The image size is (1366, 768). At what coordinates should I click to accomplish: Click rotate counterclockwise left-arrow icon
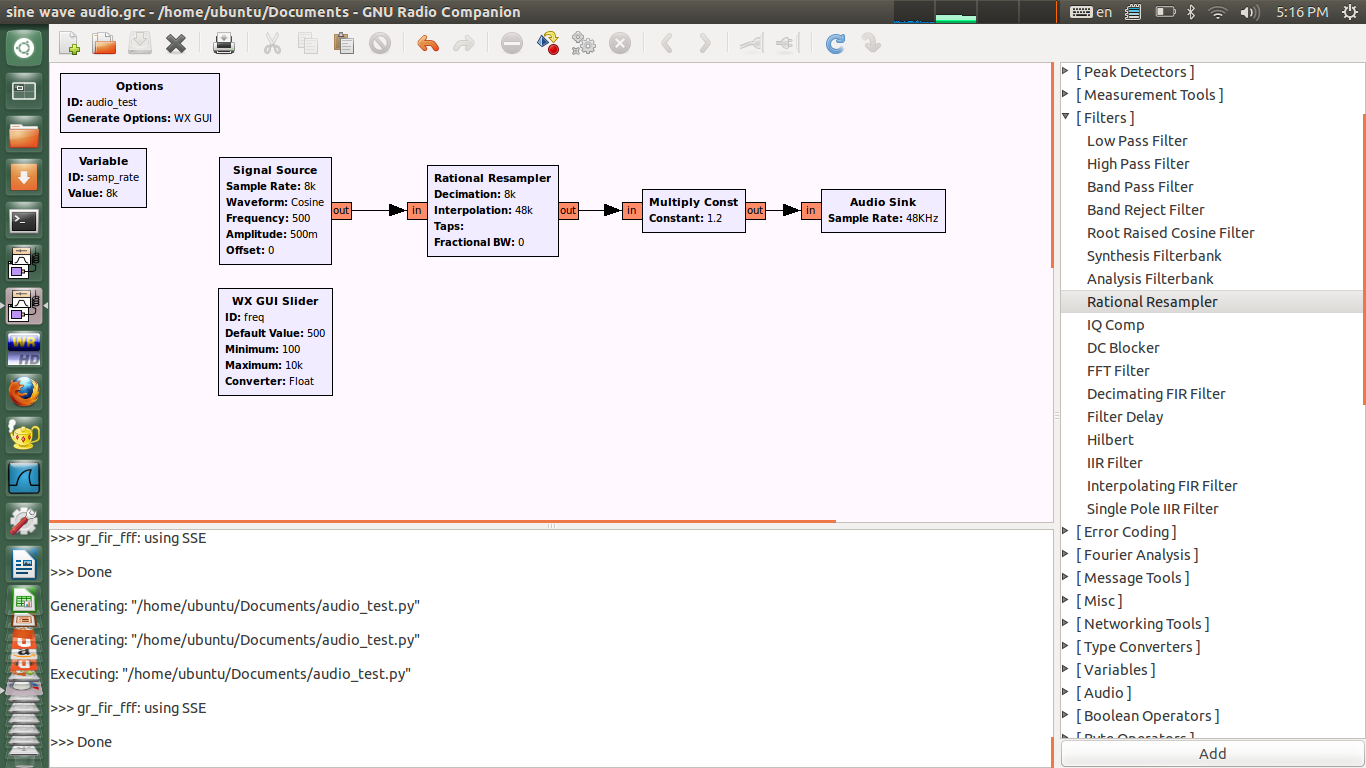pos(668,44)
